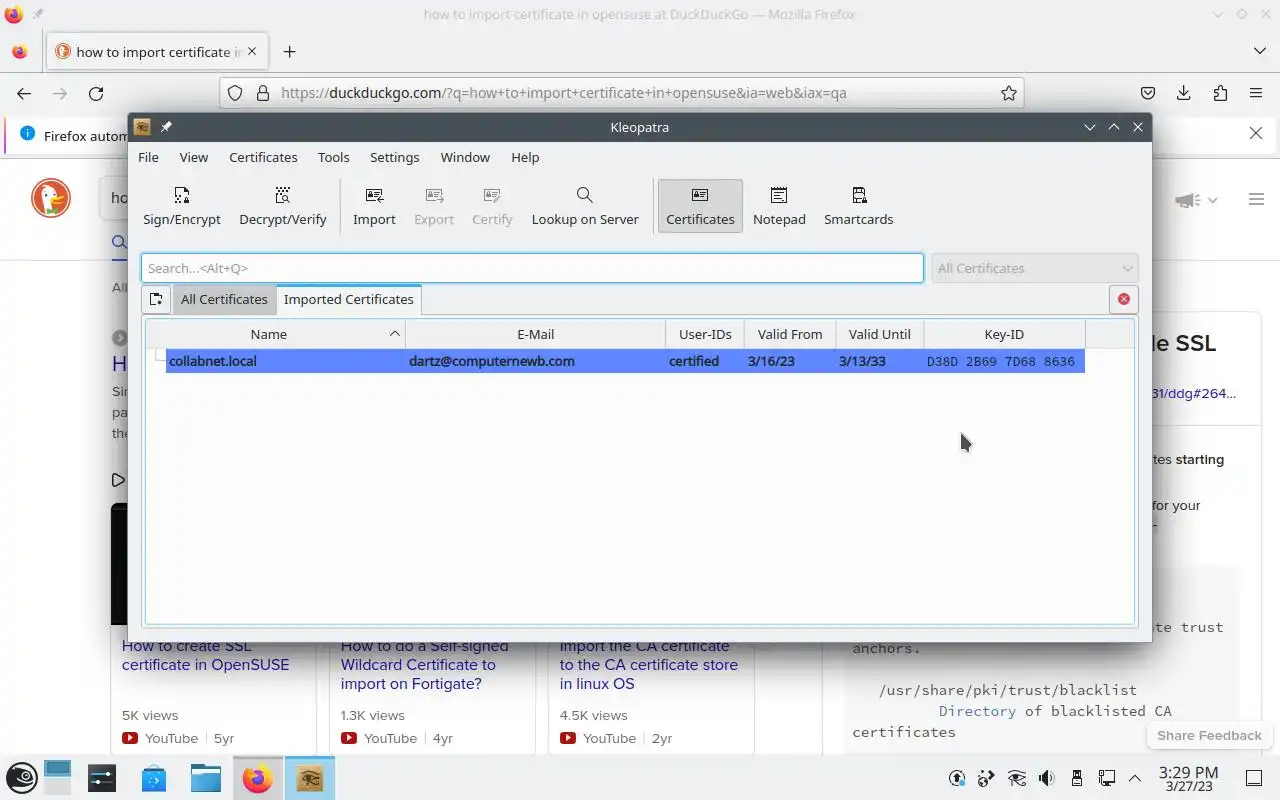Reload the DuckDuckGo page in Firefox
The height and width of the screenshot is (800, 1280).
96,93
